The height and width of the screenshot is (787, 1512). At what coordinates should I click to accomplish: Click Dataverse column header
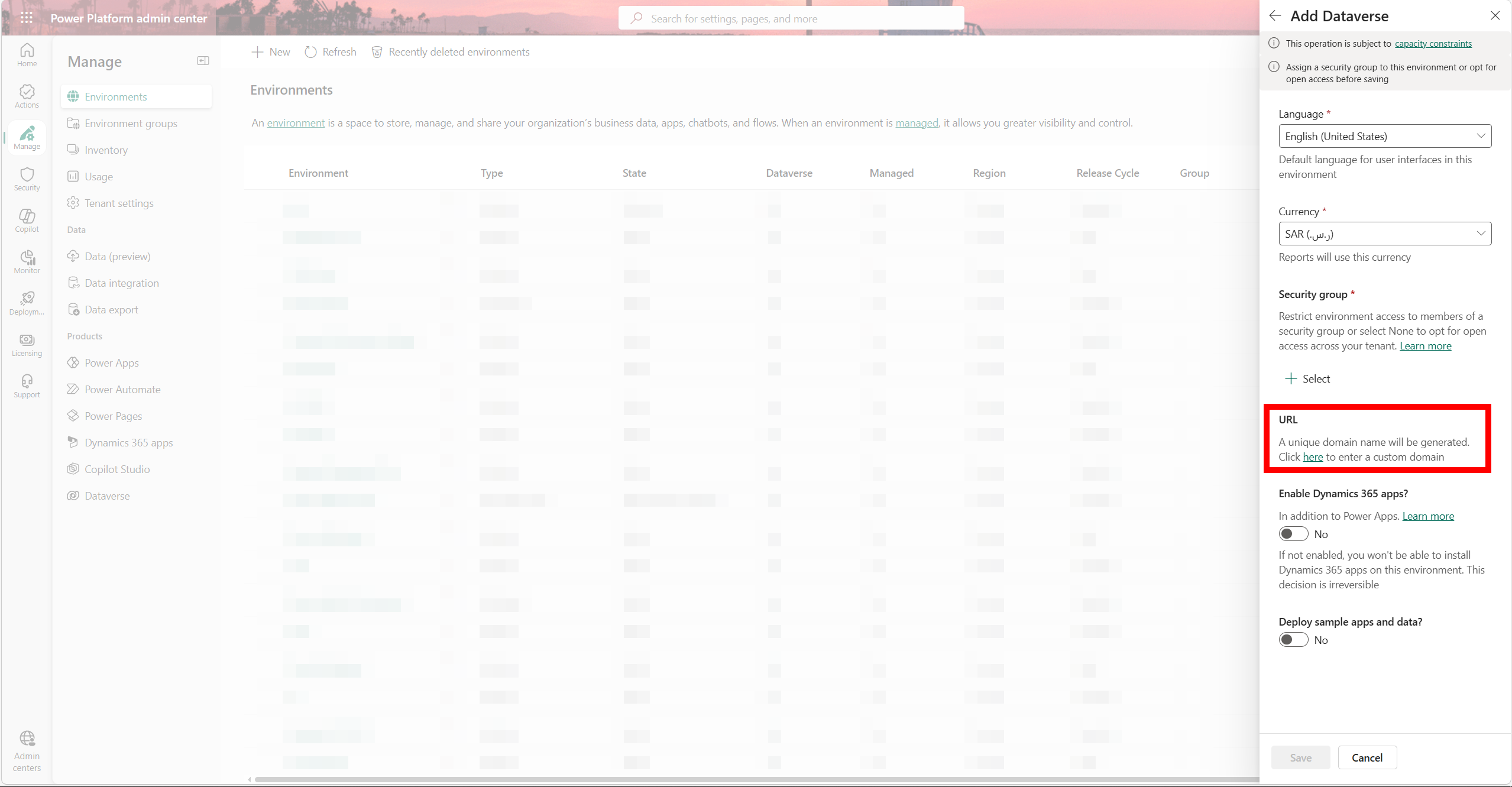tap(789, 173)
